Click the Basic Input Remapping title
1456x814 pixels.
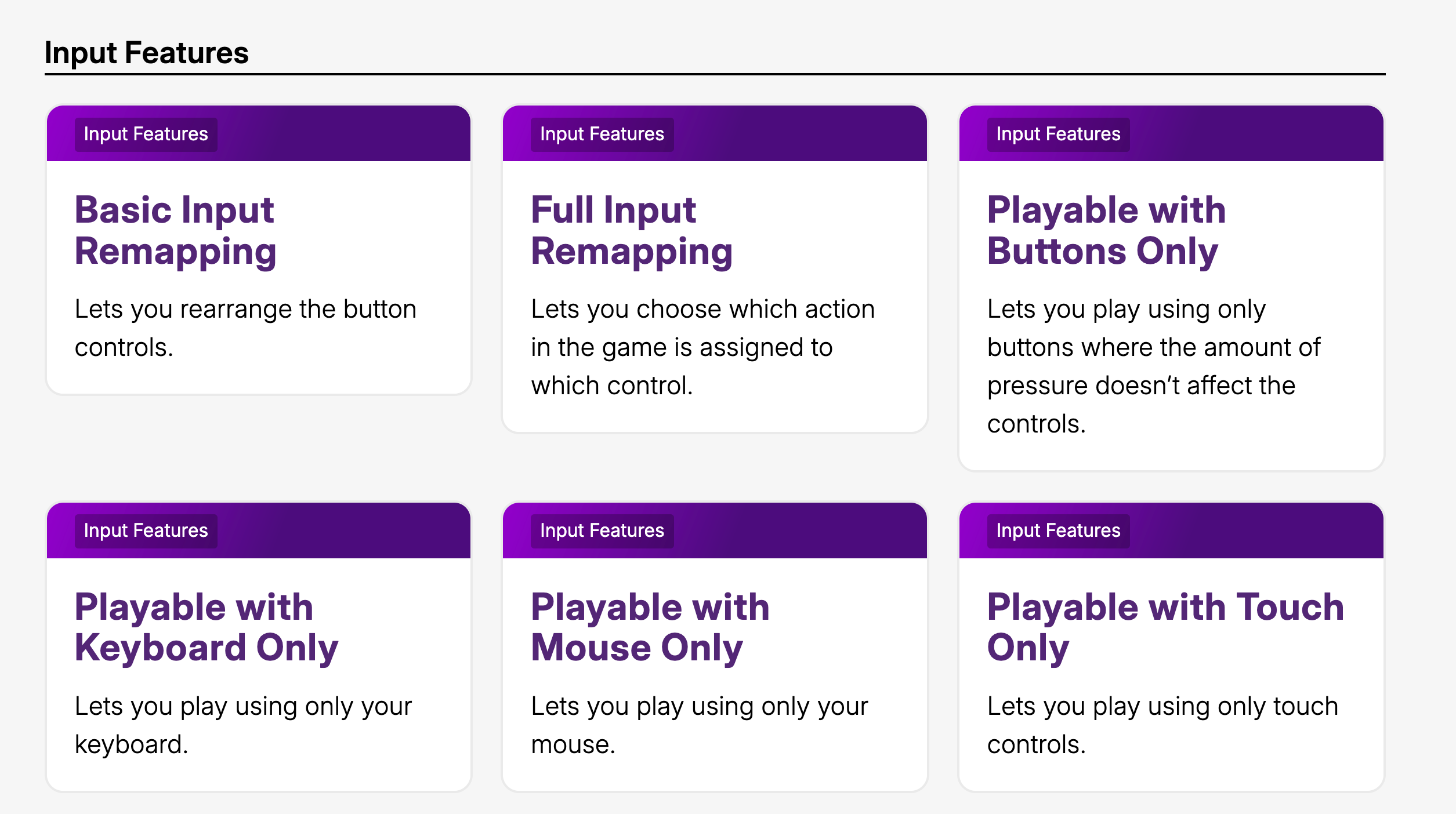pyautogui.click(x=175, y=230)
